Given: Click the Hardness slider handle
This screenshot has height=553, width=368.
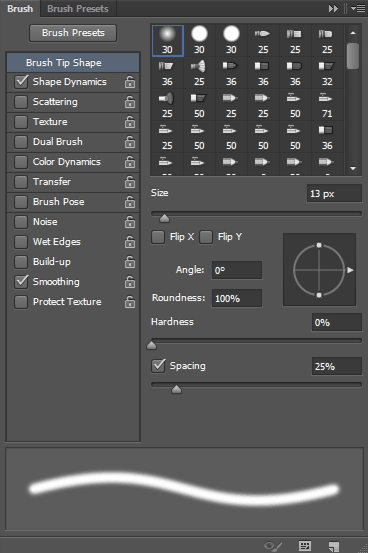Looking at the screenshot, I should coord(151,345).
